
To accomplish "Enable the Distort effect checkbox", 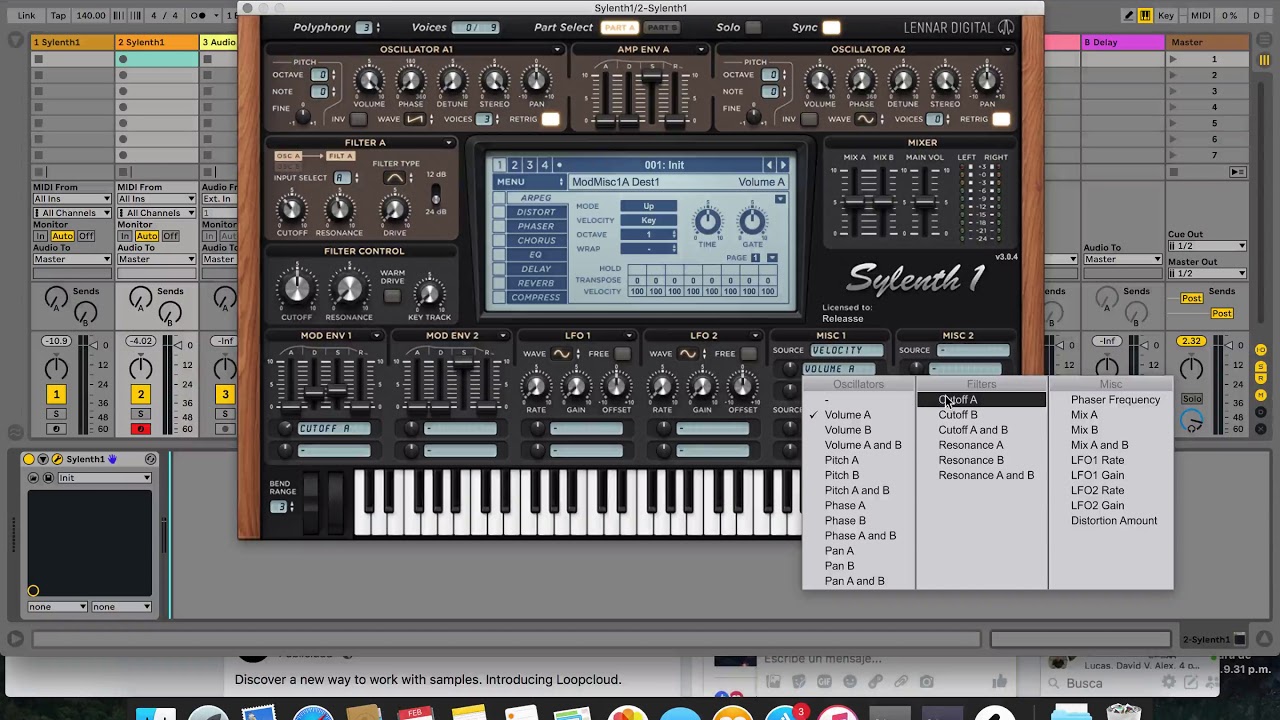I will [x=499, y=212].
